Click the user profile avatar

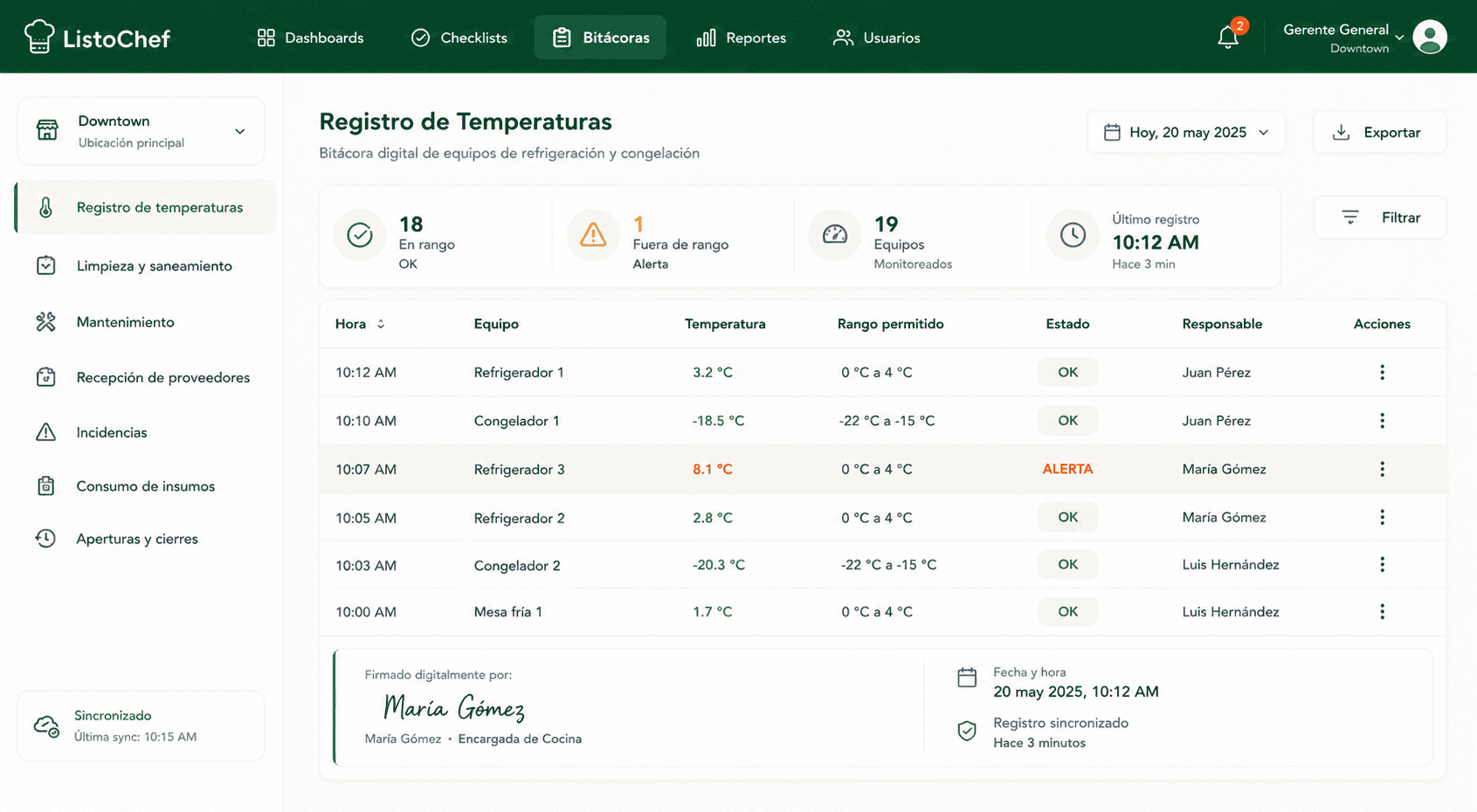pyautogui.click(x=1430, y=38)
